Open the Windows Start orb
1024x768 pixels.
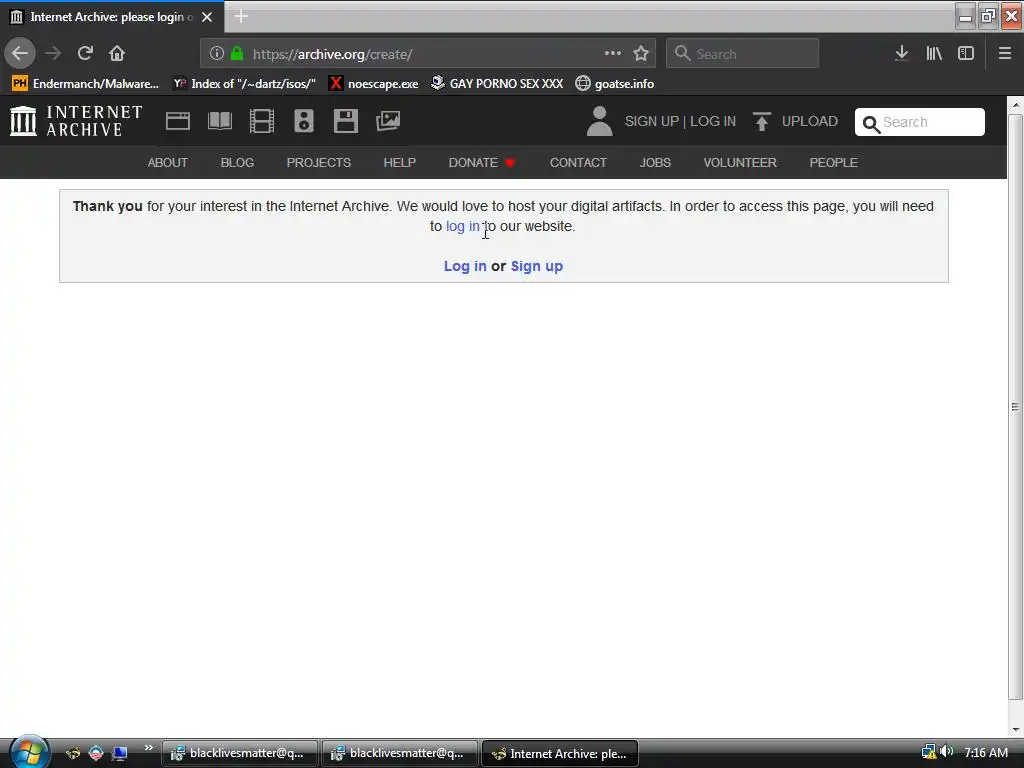point(29,752)
